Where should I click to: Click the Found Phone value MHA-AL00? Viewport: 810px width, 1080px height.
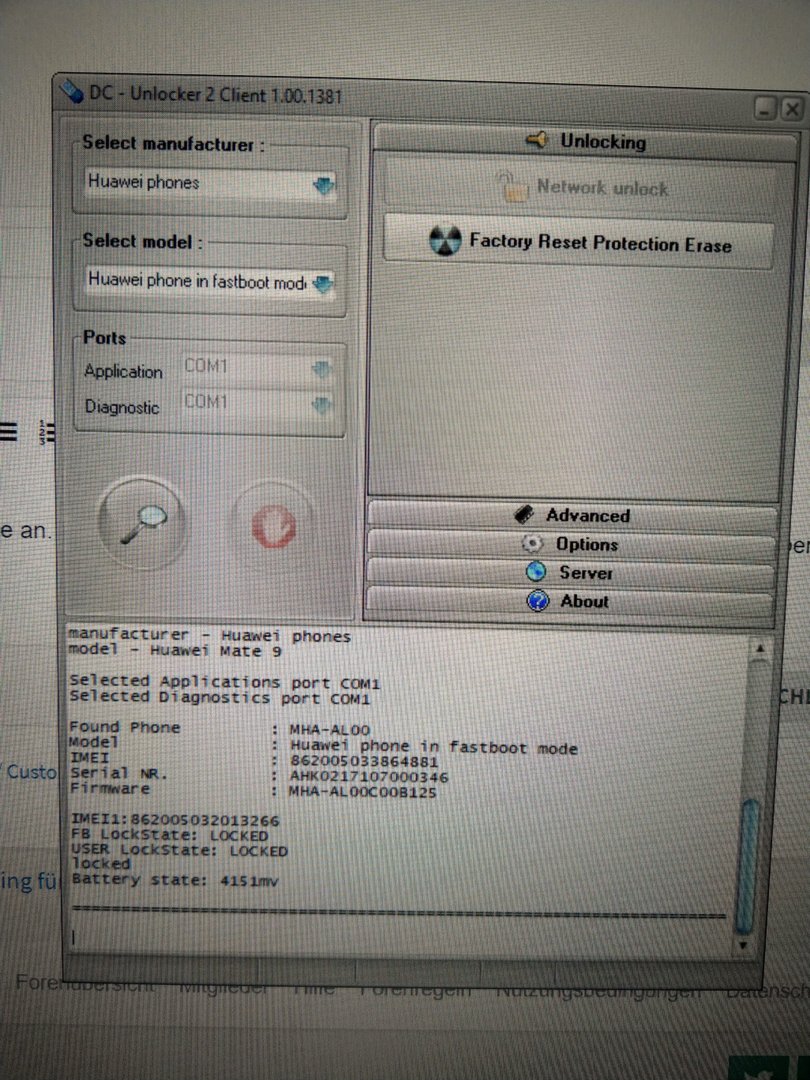329,729
